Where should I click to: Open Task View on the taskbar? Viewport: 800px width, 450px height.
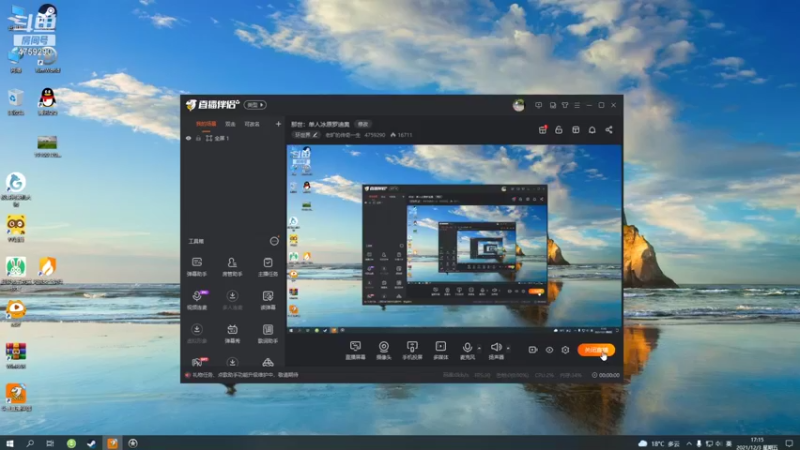(x=50, y=443)
